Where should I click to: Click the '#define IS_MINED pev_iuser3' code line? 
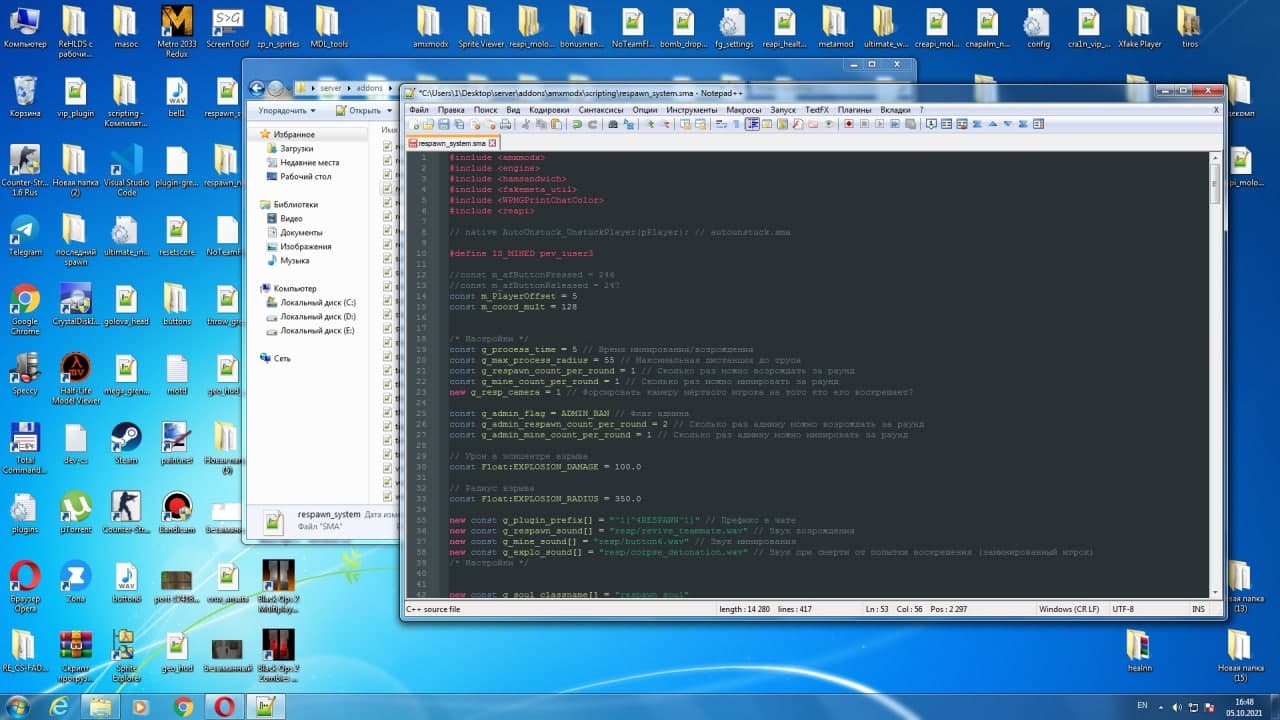click(x=521, y=253)
